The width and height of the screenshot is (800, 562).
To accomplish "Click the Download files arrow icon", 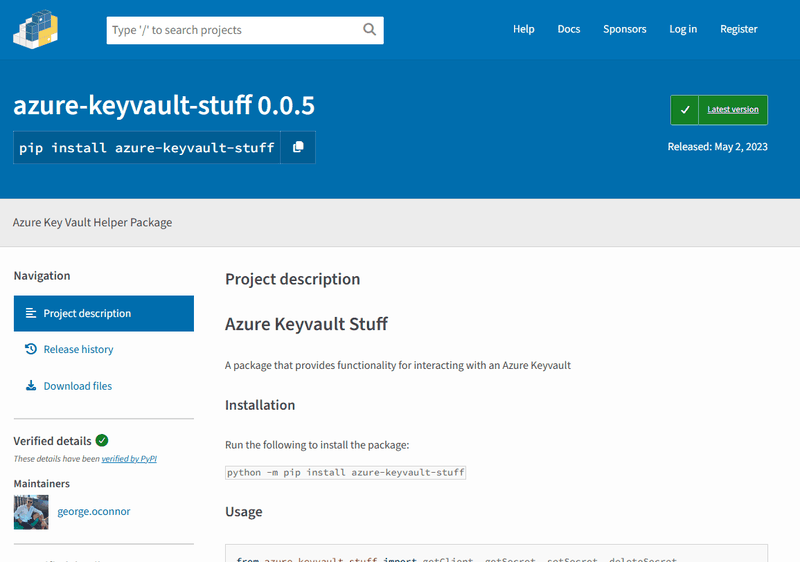I will point(31,386).
